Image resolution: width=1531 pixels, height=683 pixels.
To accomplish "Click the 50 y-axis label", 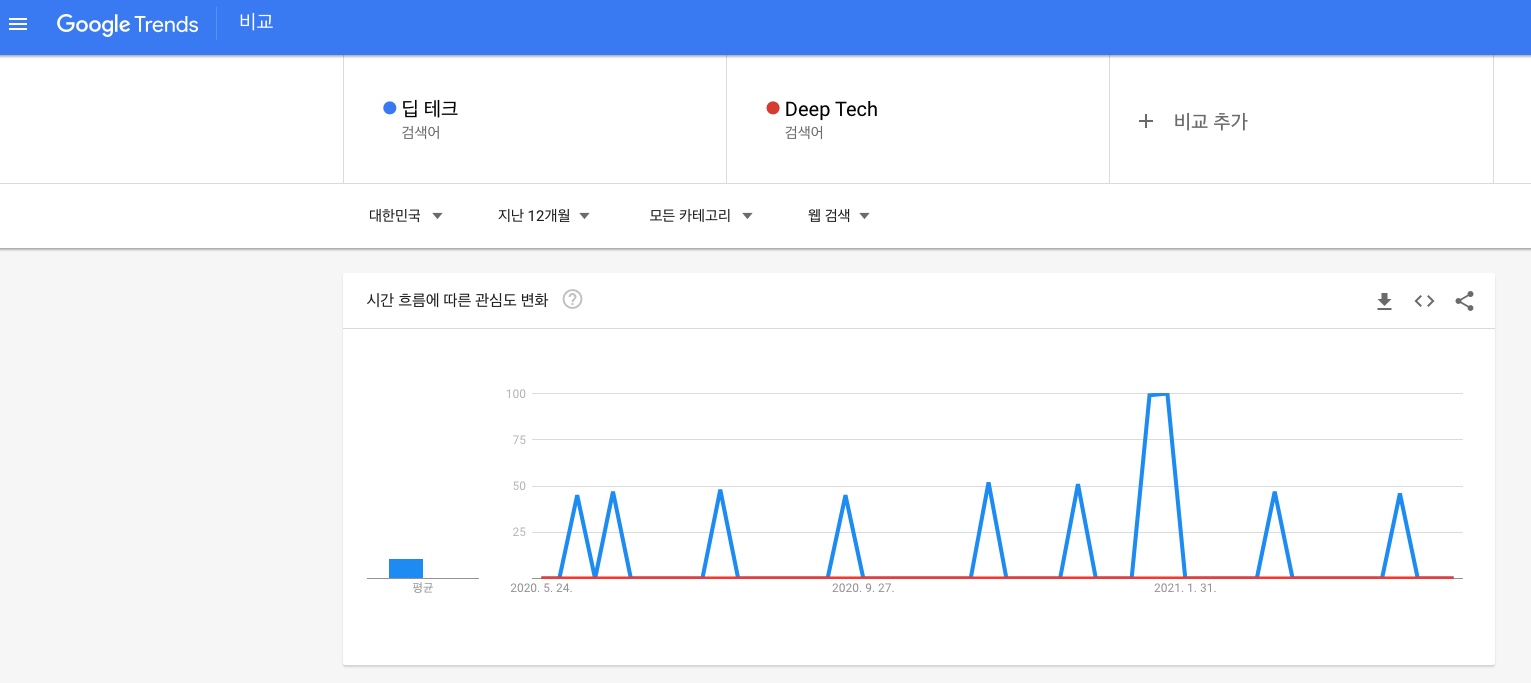I will click(519, 485).
